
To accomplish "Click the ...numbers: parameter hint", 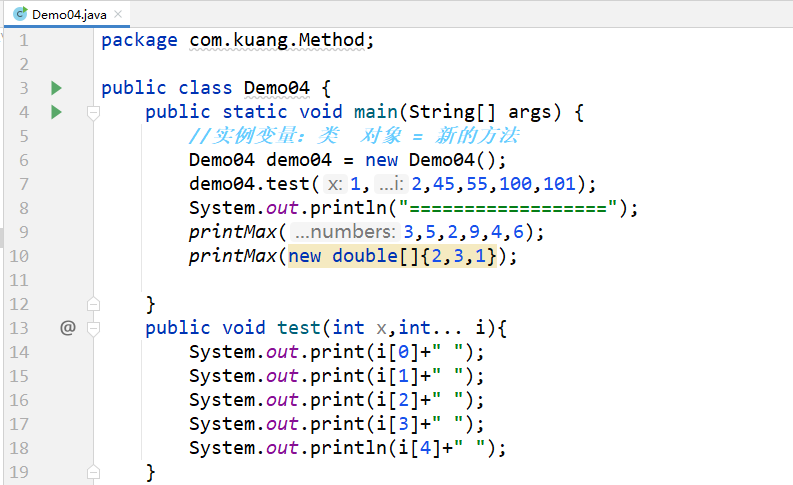I will 345,232.
